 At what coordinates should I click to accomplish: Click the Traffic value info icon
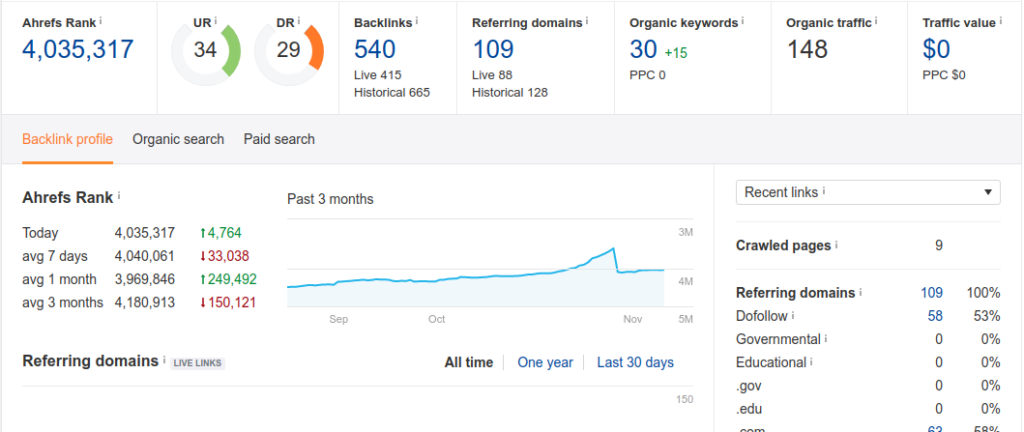[1001, 21]
